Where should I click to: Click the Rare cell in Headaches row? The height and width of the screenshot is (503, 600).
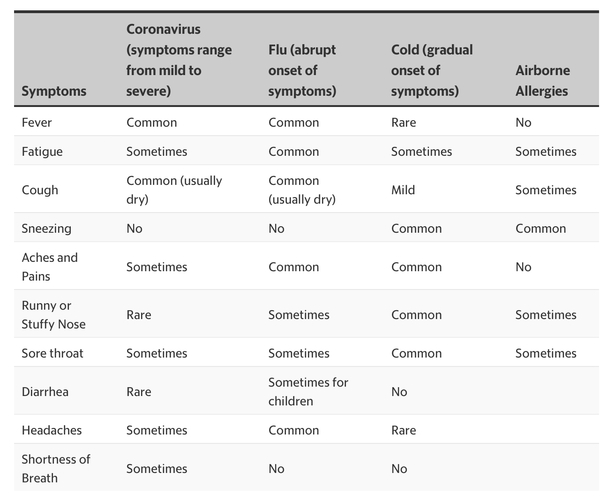click(x=405, y=430)
